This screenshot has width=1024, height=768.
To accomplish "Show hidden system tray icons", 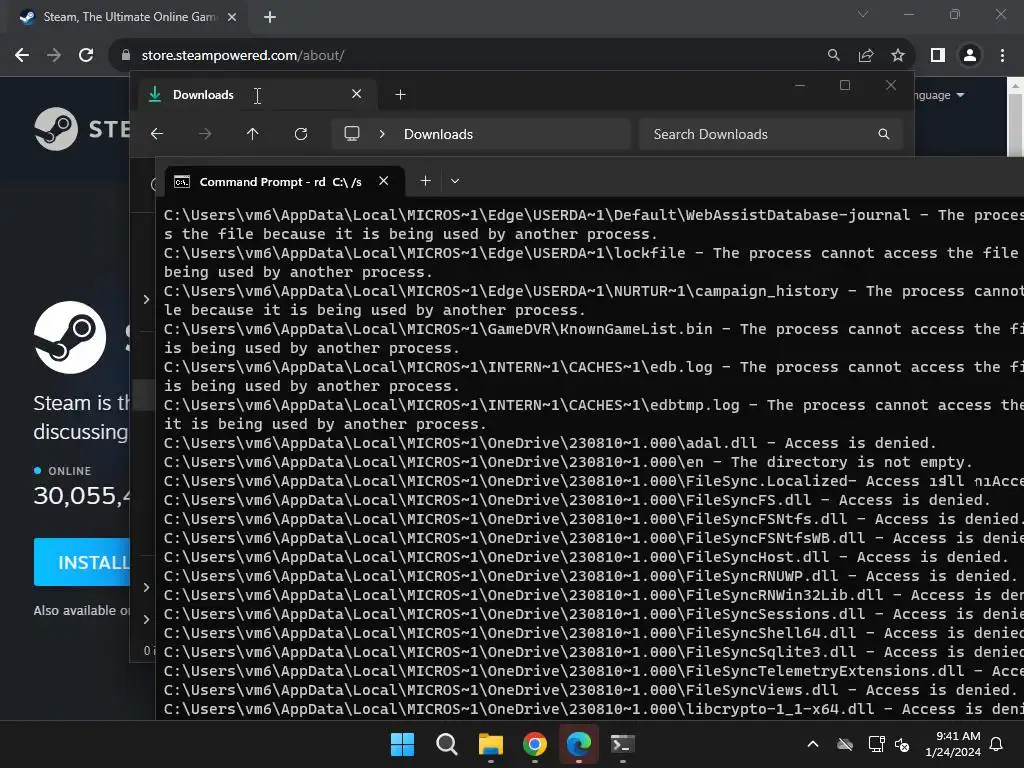I will [x=813, y=744].
